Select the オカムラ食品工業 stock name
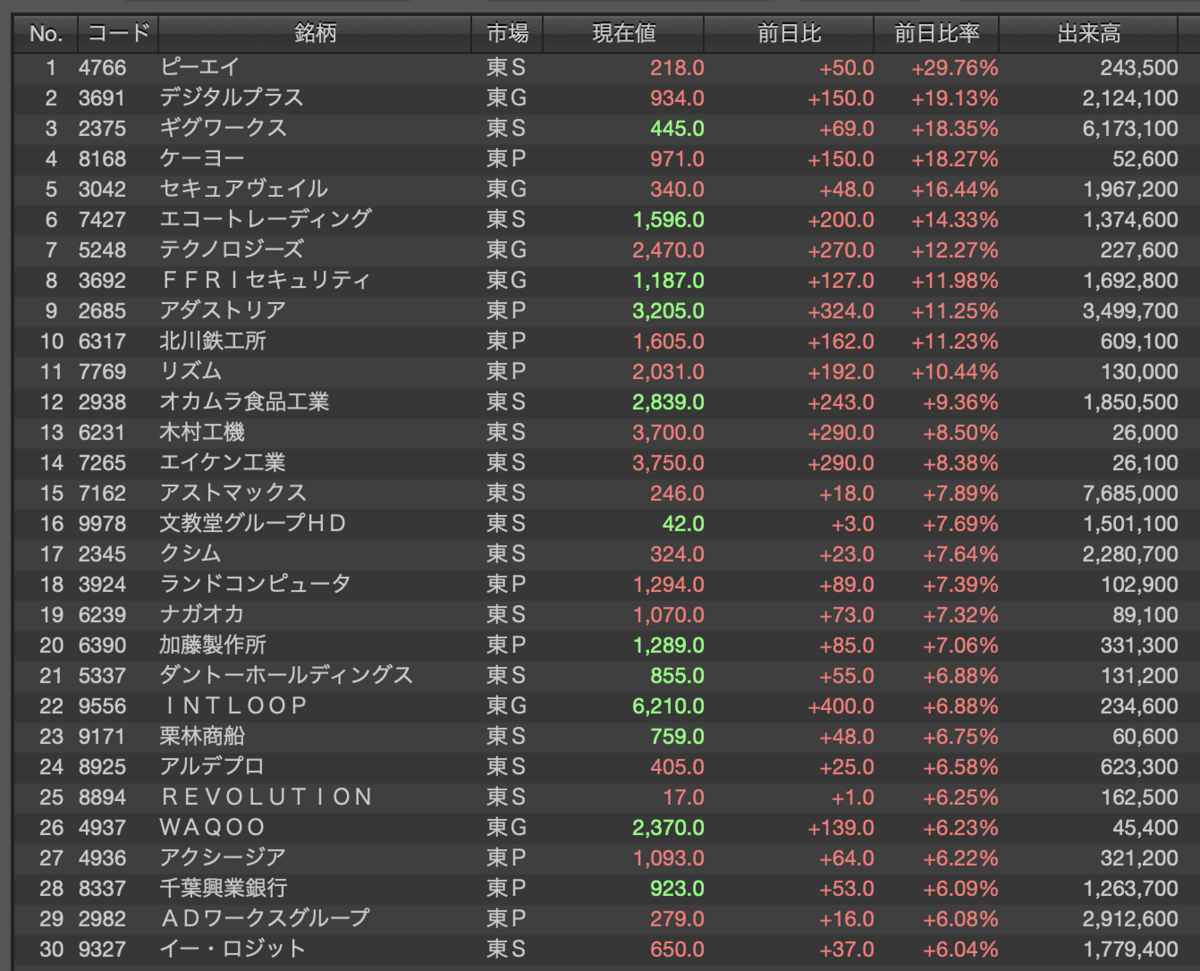1200x971 pixels. coord(245,402)
